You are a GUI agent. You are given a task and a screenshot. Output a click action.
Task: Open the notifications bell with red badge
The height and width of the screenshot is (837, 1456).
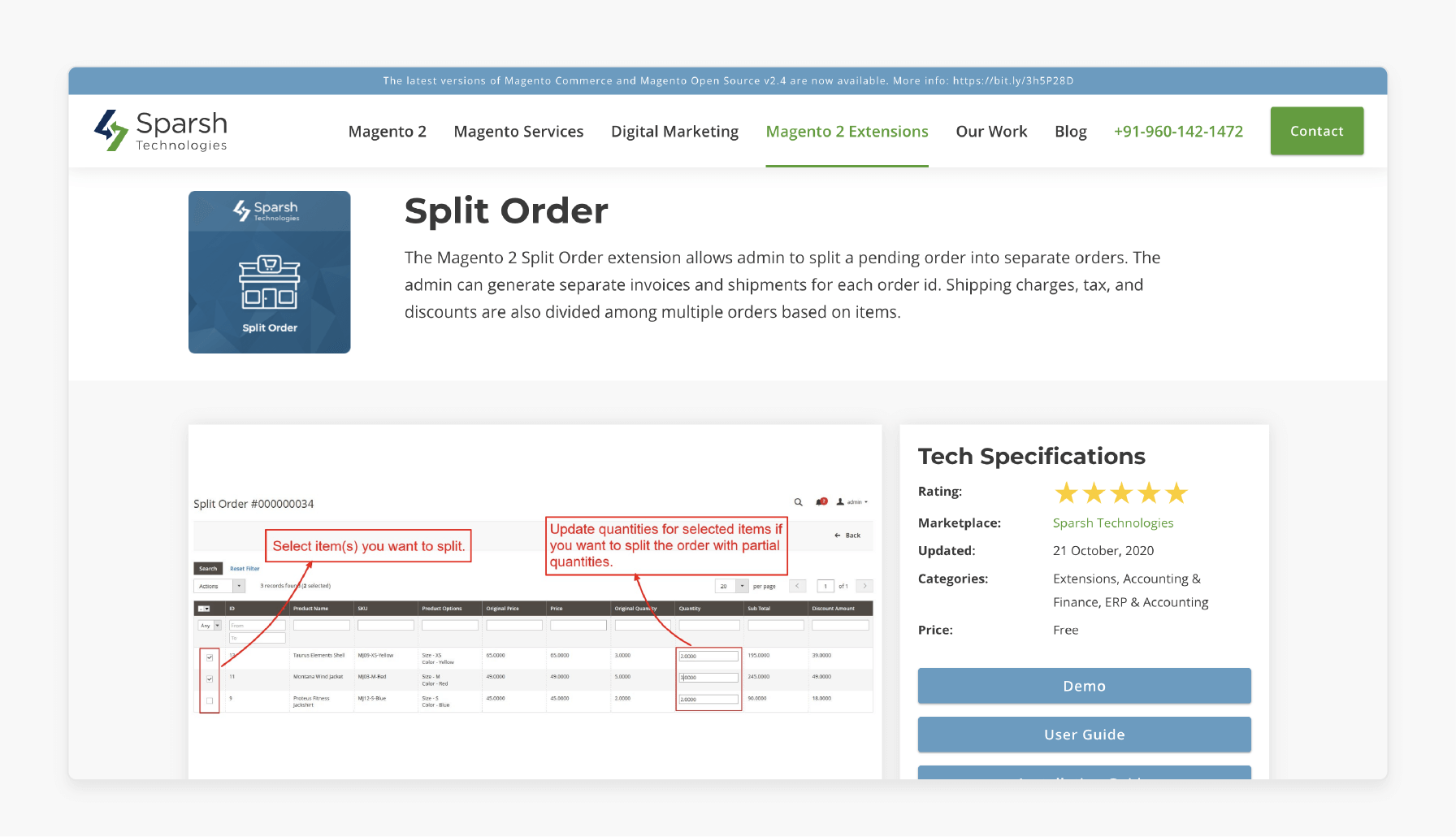coord(821,502)
